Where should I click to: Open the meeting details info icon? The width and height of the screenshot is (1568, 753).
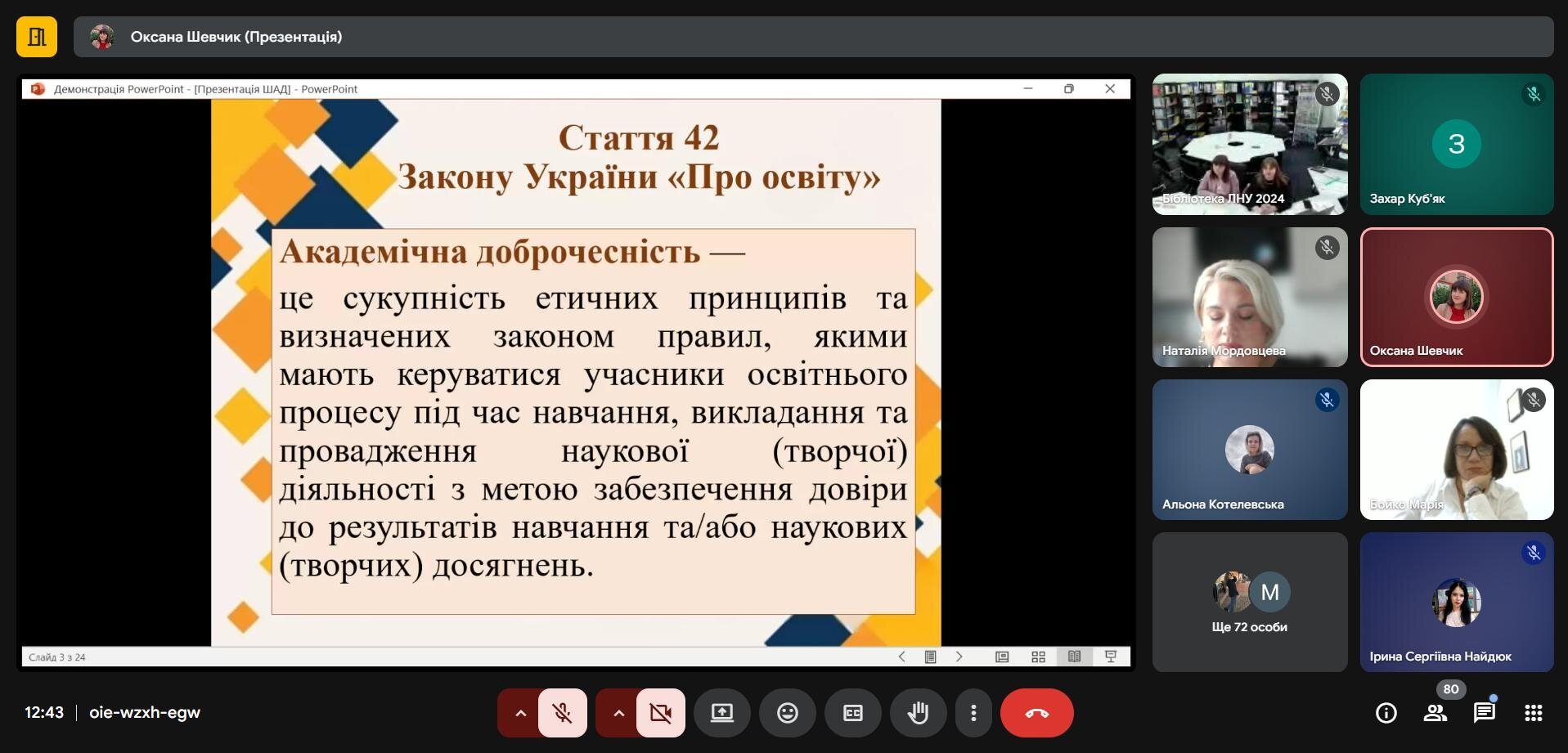[1386, 713]
